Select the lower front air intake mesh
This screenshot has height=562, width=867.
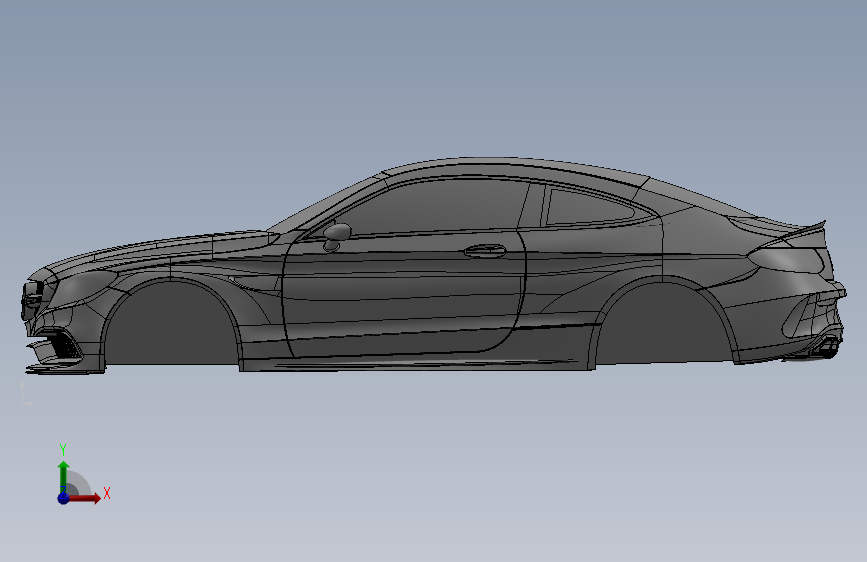64,347
